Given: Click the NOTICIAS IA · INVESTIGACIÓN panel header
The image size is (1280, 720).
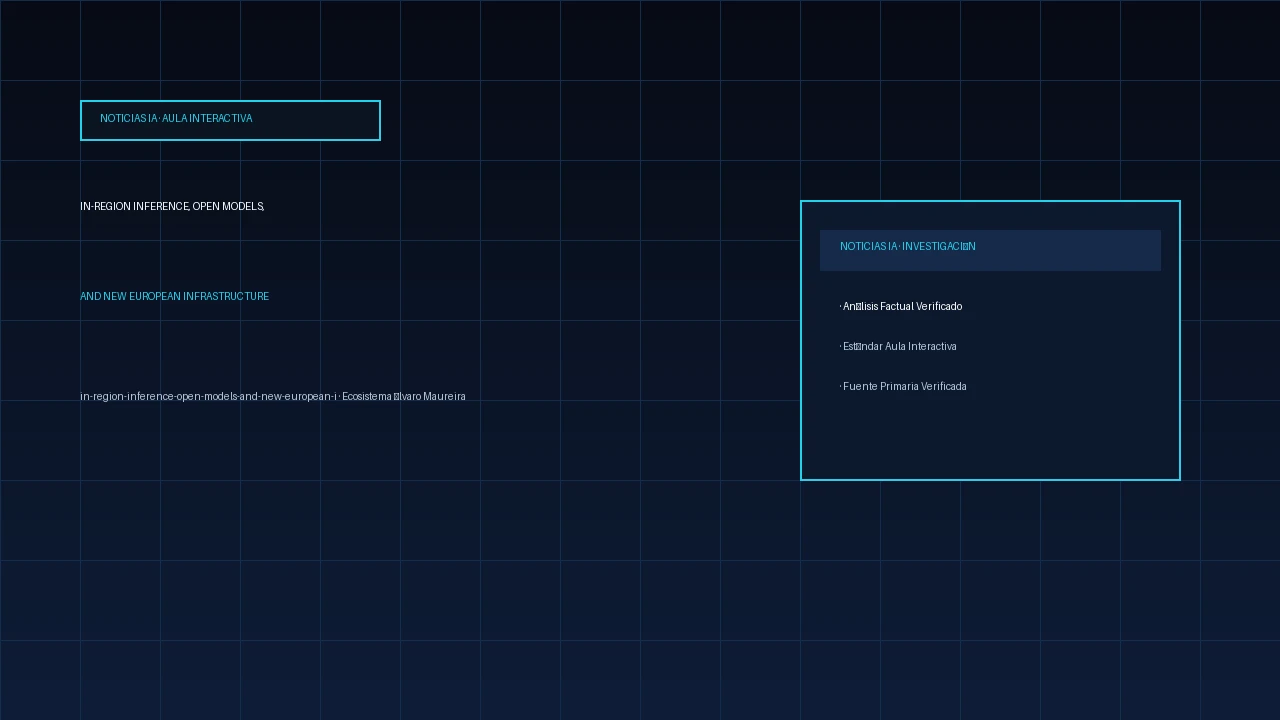Looking at the screenshot, I should pyautogui.click(x=990, y=250).
